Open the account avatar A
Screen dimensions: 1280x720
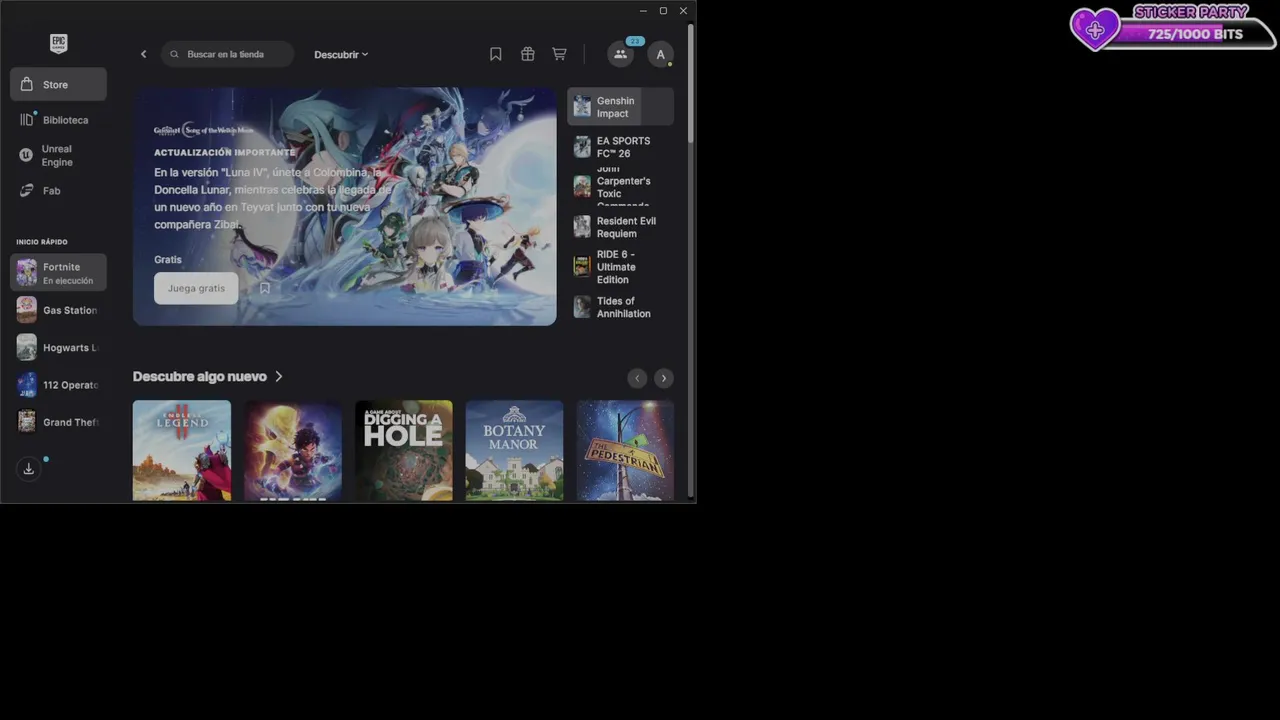(660, 54)
